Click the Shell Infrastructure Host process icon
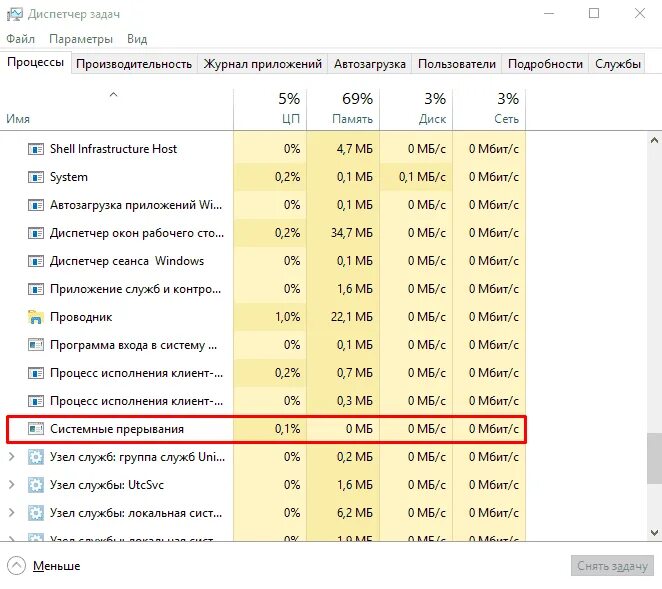662x589 pixels. (x=35, y=149)
